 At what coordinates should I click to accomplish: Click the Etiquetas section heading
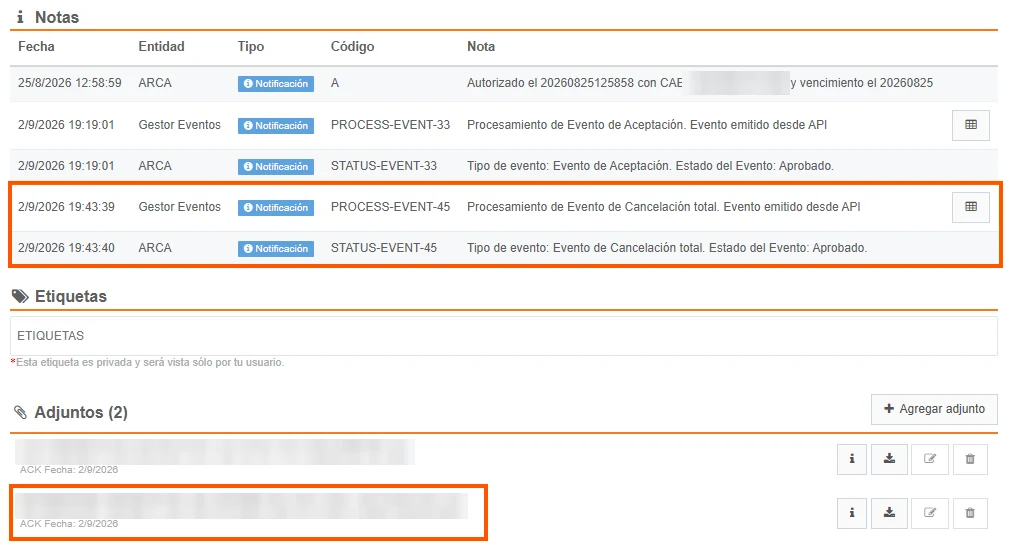coord(71,296)
